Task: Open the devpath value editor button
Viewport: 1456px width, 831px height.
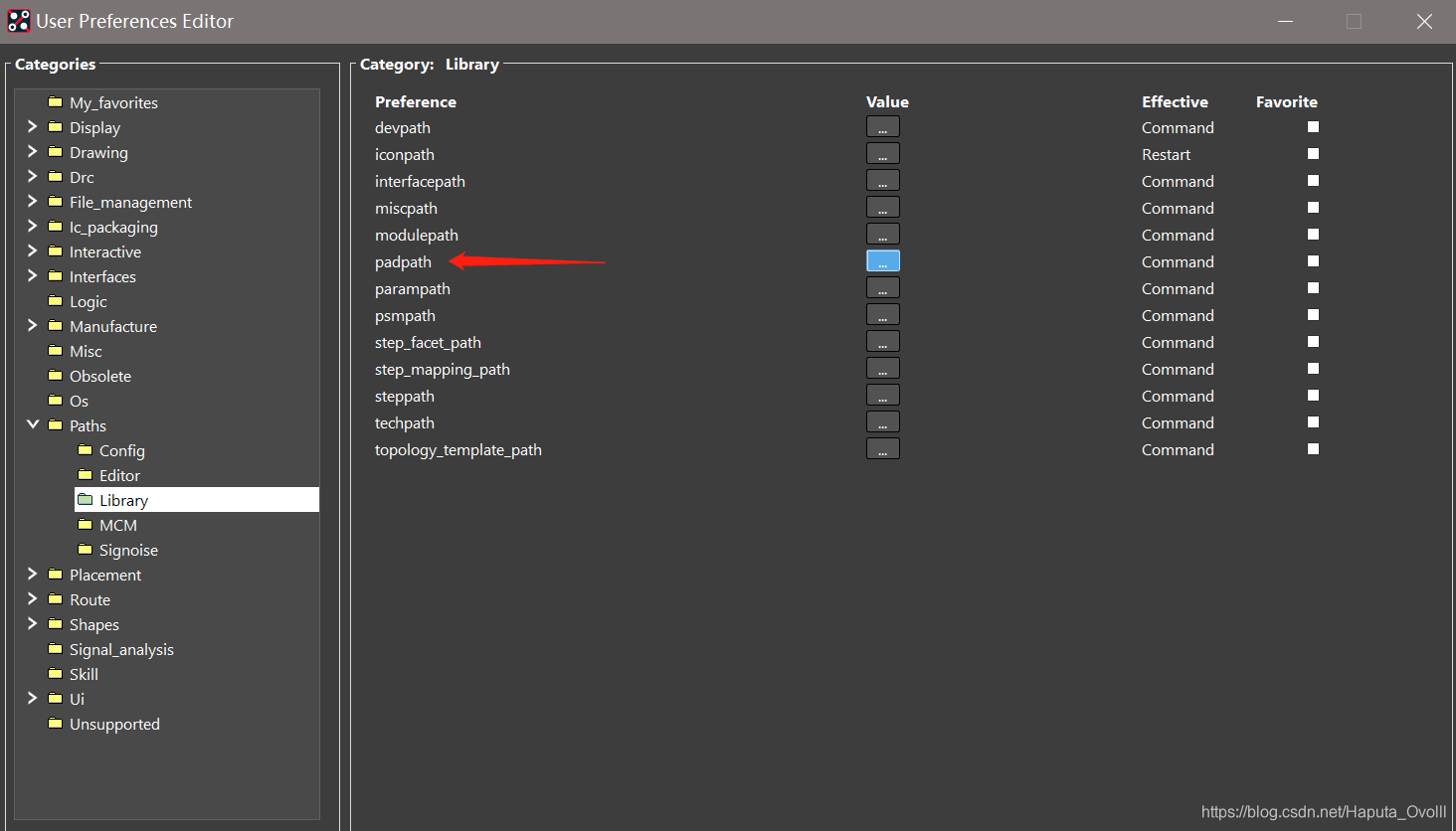Action: [882, 126]
